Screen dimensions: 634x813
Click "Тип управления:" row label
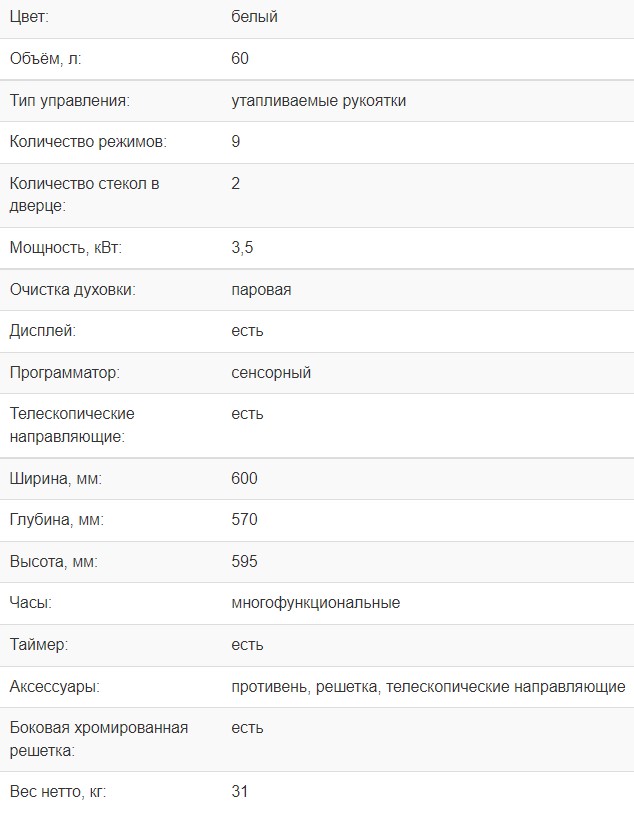coord(70,101)
